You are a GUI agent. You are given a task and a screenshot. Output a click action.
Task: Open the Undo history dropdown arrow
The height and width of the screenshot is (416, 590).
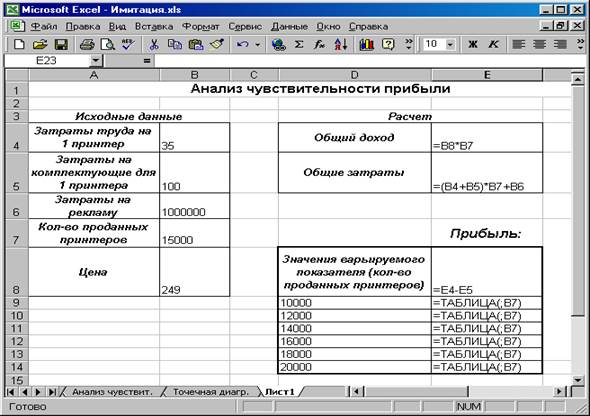point(258,45)
